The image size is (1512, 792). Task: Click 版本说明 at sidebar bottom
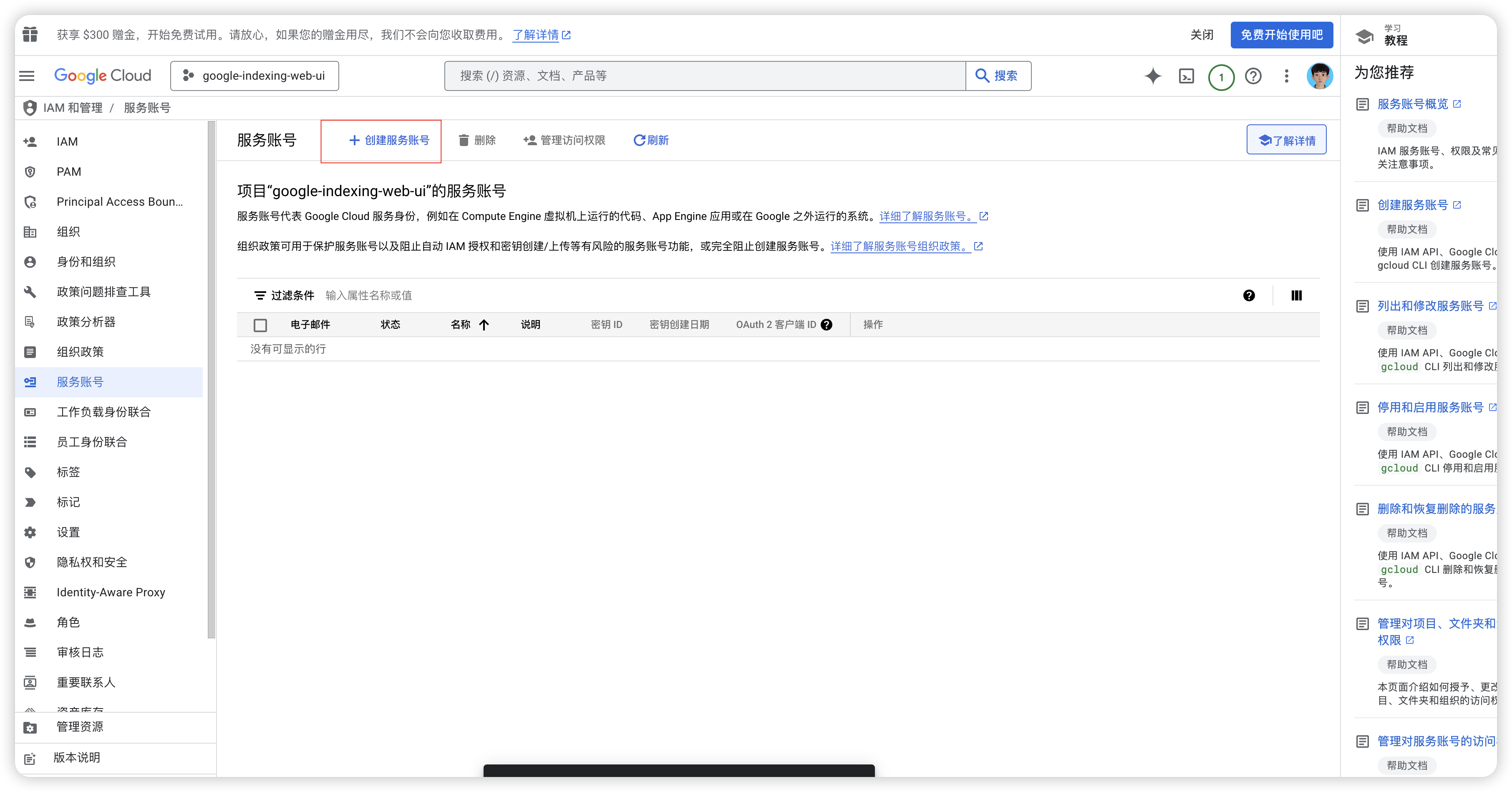point(116,758)
